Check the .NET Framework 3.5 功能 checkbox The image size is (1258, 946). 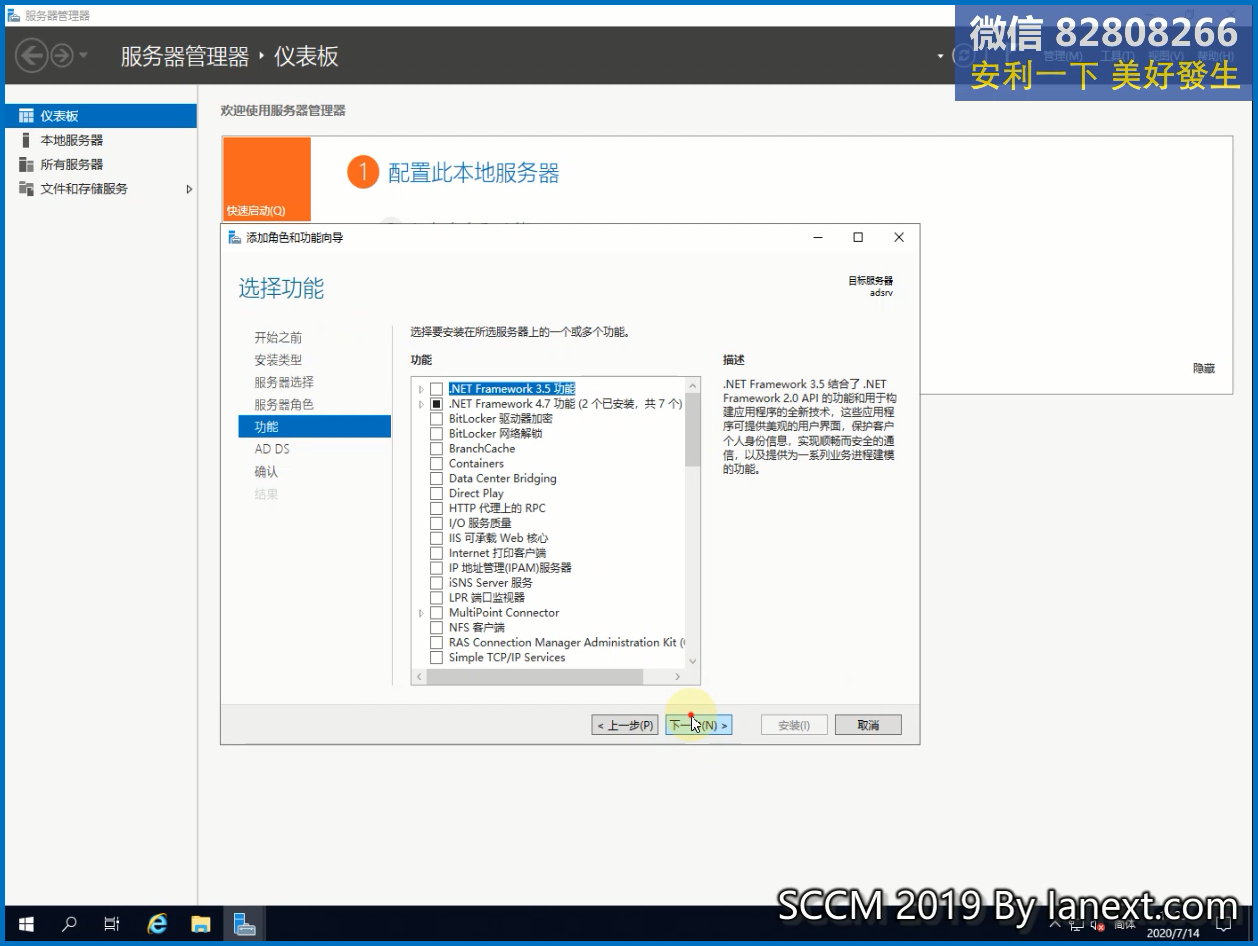[436, 389]
